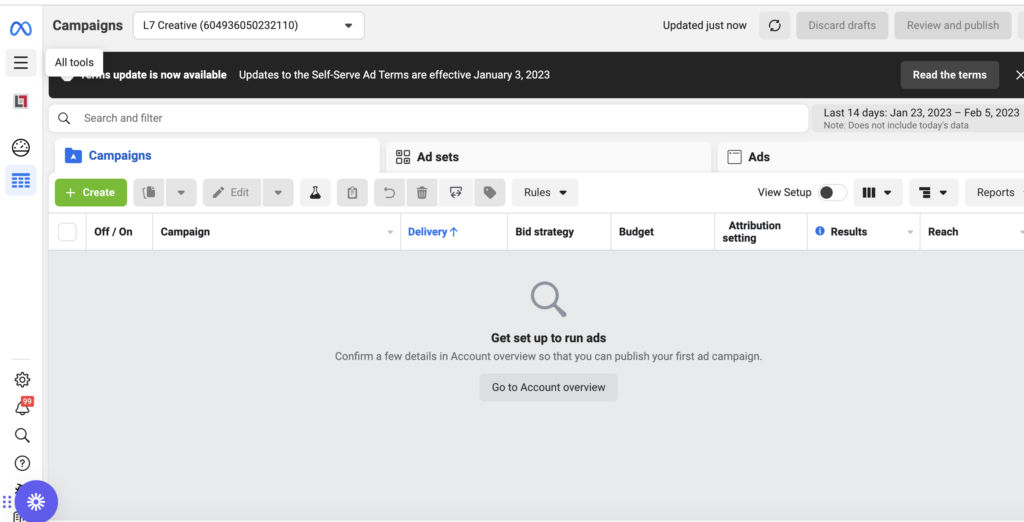Viewport: 1024px width, 522px height.
Task: Open the All tools hamburger menu
Action: [x=21, y=63]
